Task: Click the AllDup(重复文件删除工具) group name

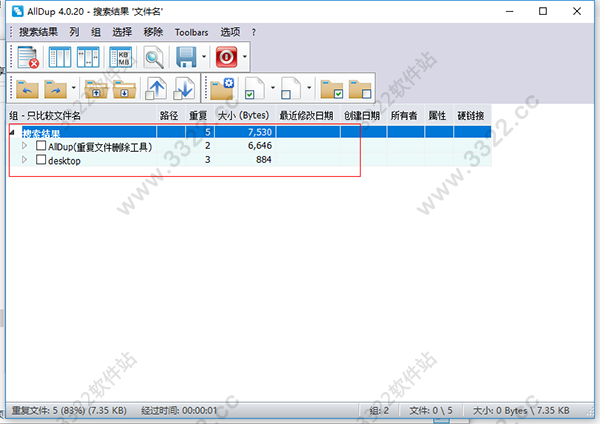Action: coord(100,147)
